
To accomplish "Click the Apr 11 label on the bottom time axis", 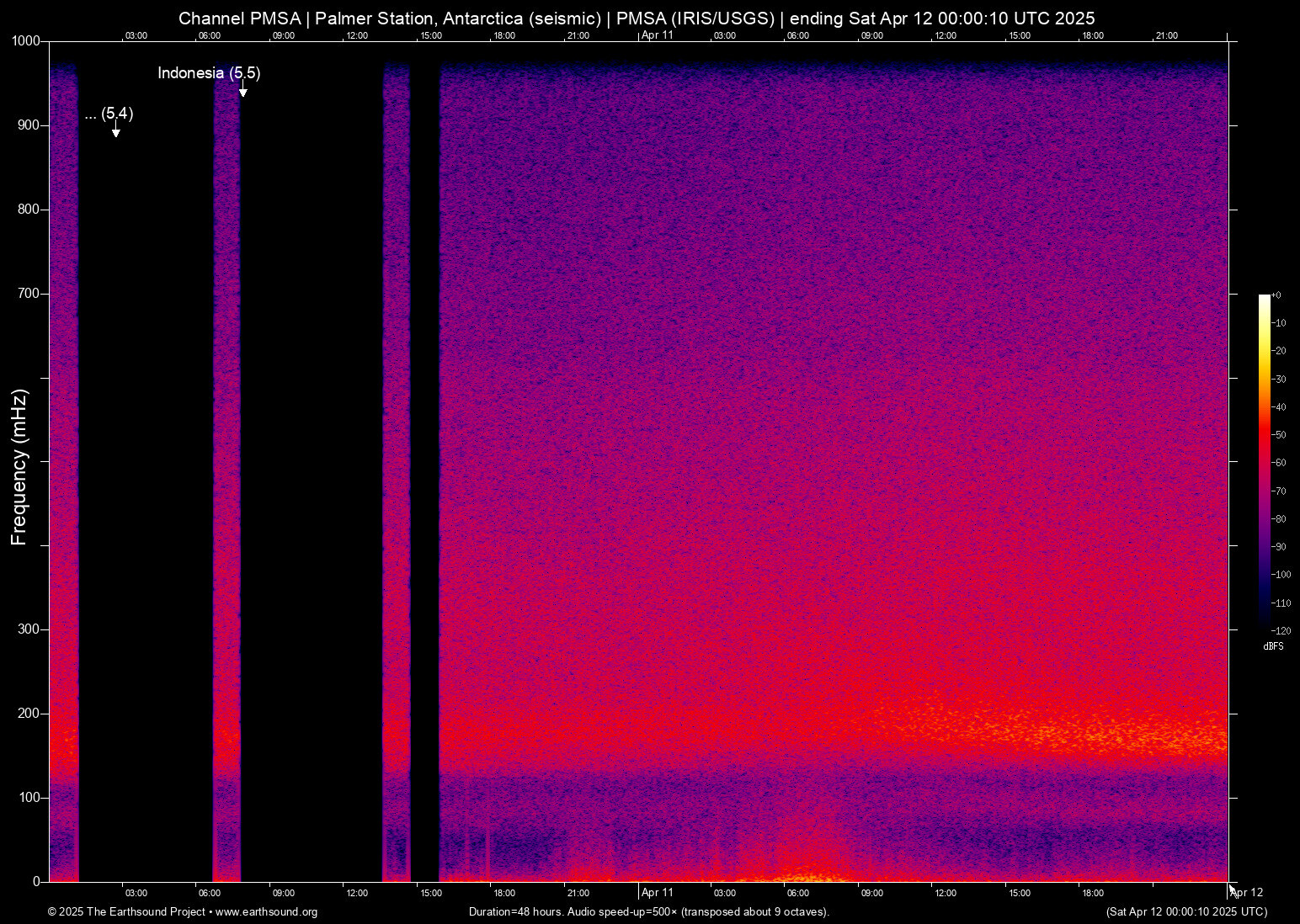I will point(658,893).
